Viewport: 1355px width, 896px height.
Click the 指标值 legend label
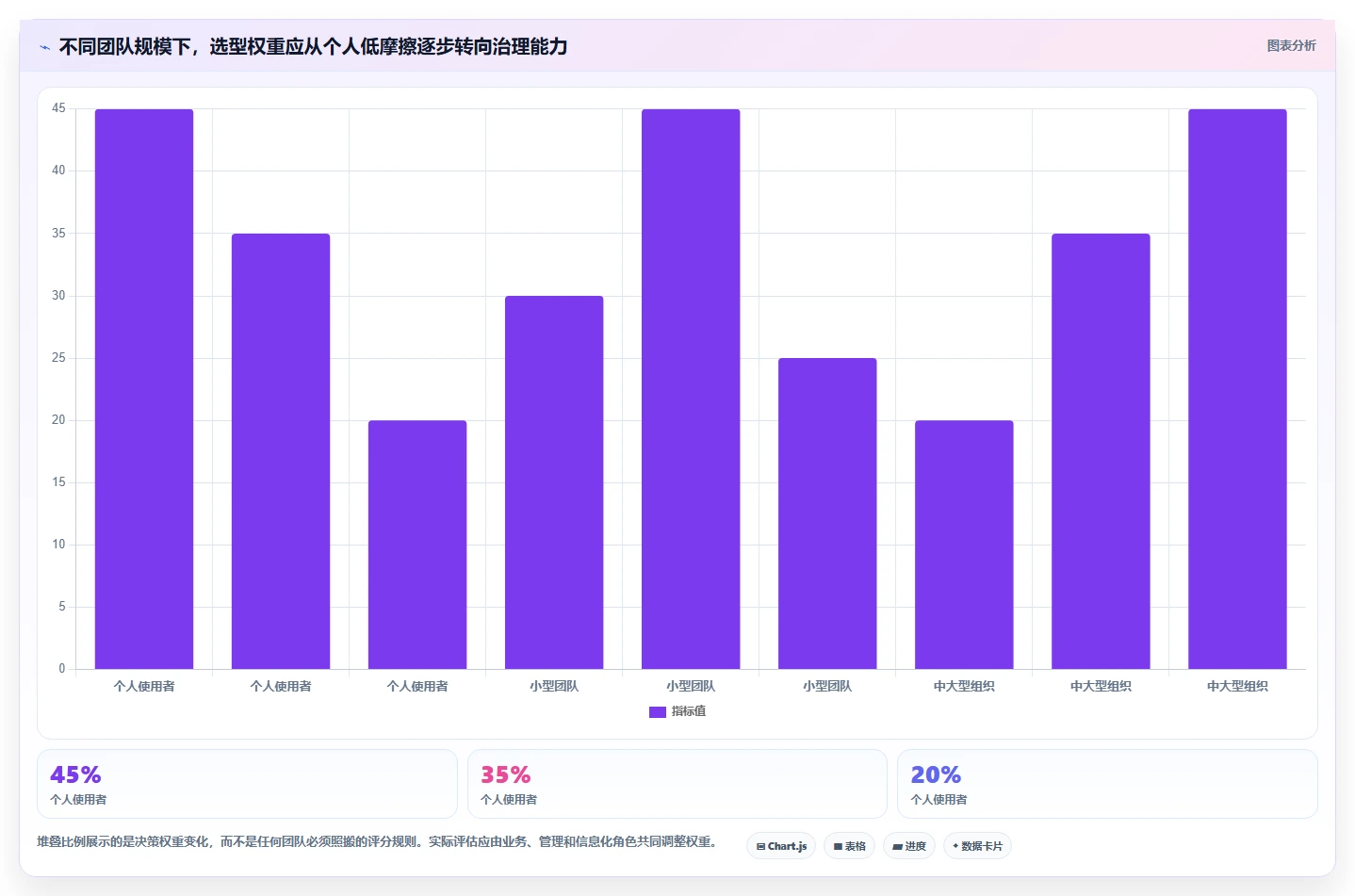tap(689, 711)
